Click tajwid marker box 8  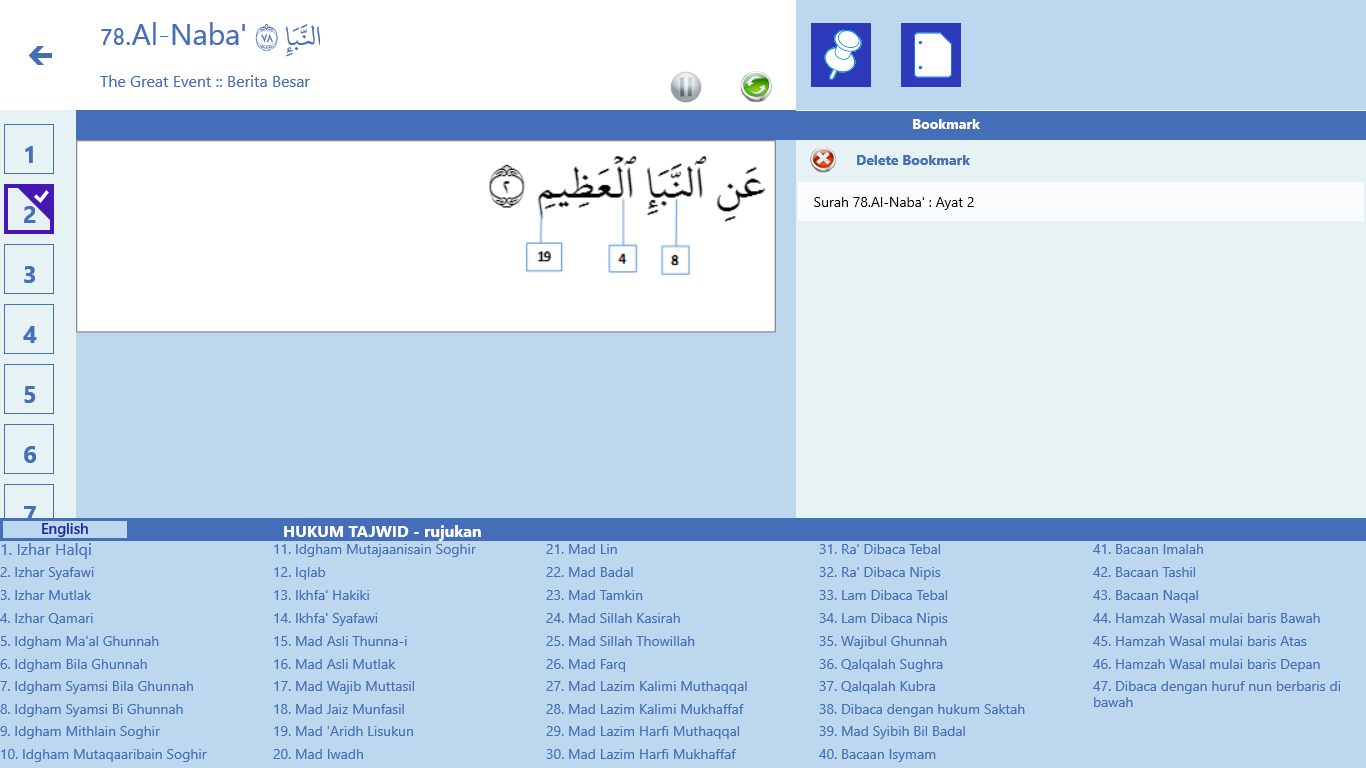point(675,261)
